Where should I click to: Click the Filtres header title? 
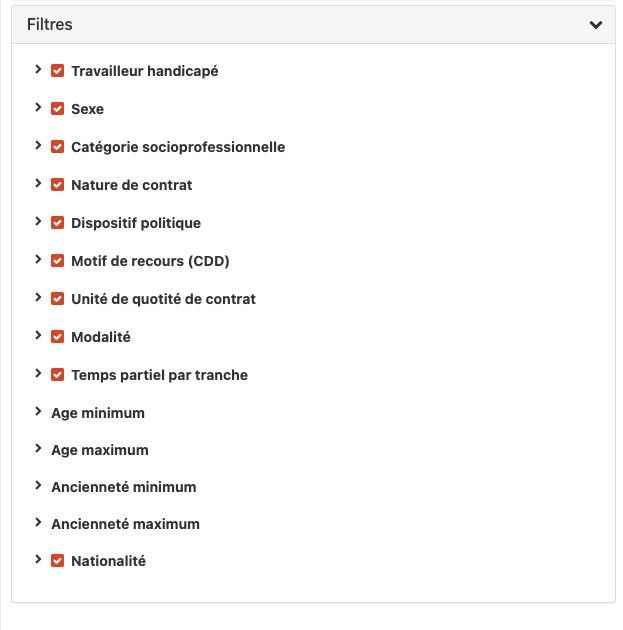50,25
